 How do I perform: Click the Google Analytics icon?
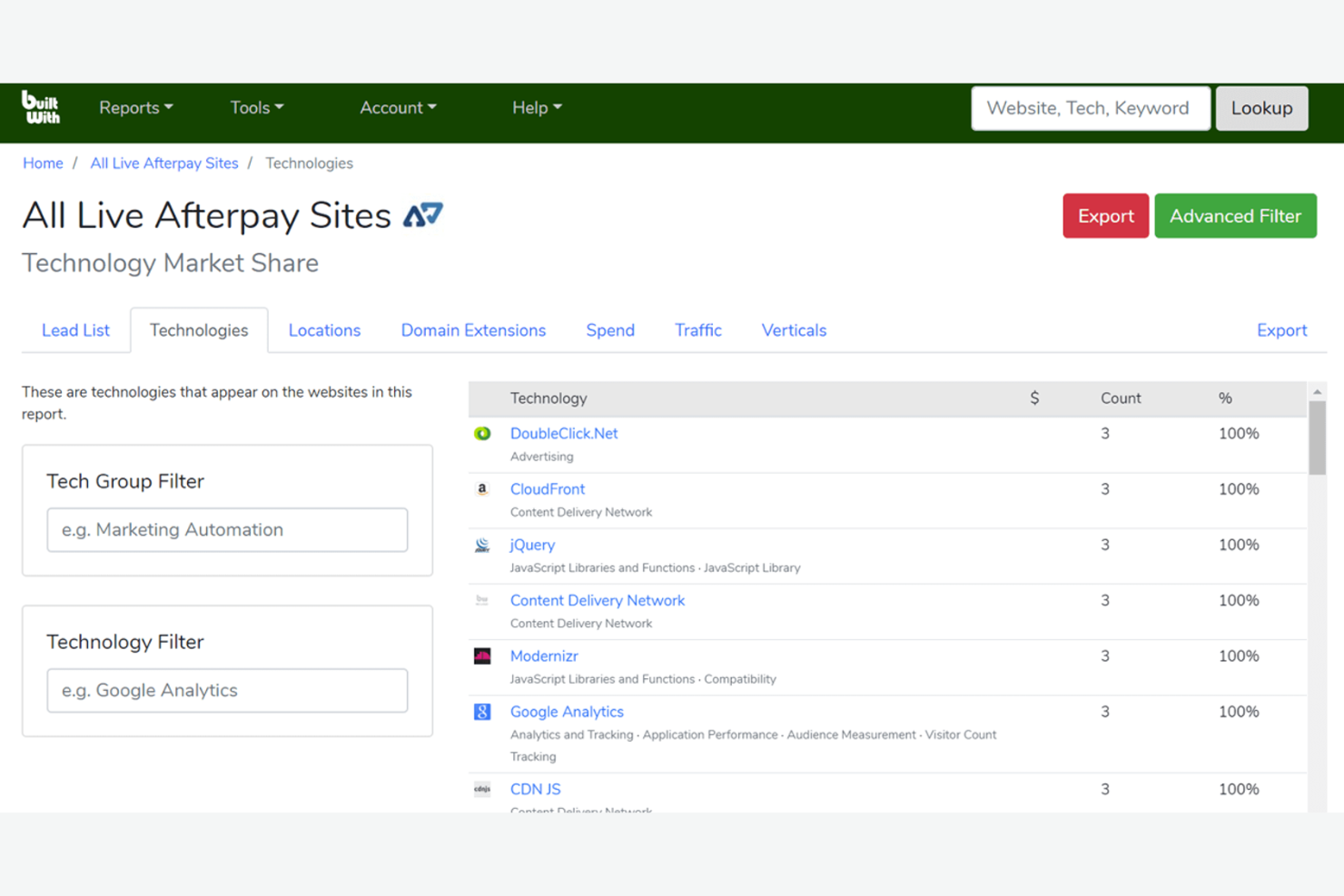[482, 712]
